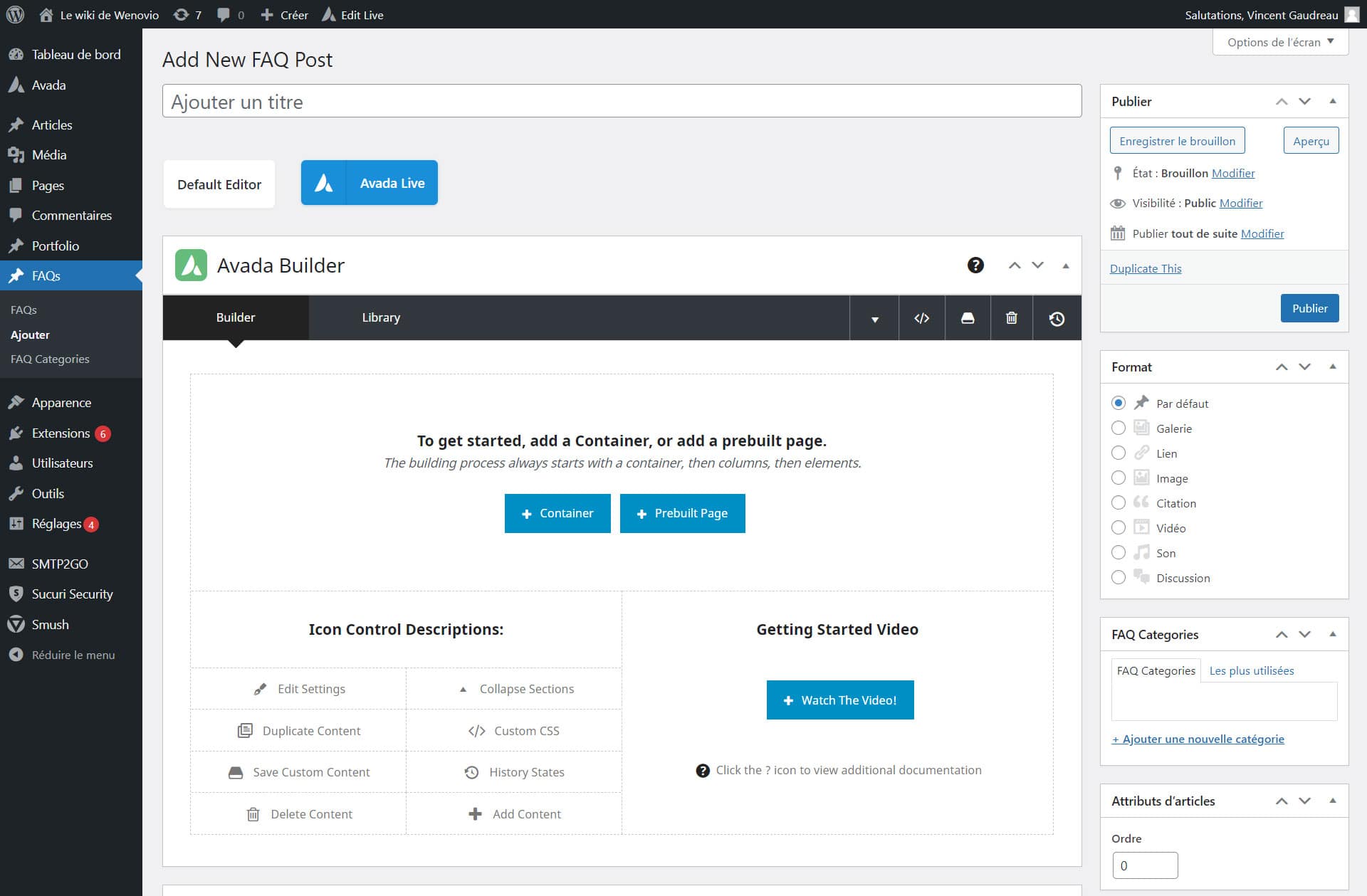Select Vidéo format radio

click(1119, 527)
